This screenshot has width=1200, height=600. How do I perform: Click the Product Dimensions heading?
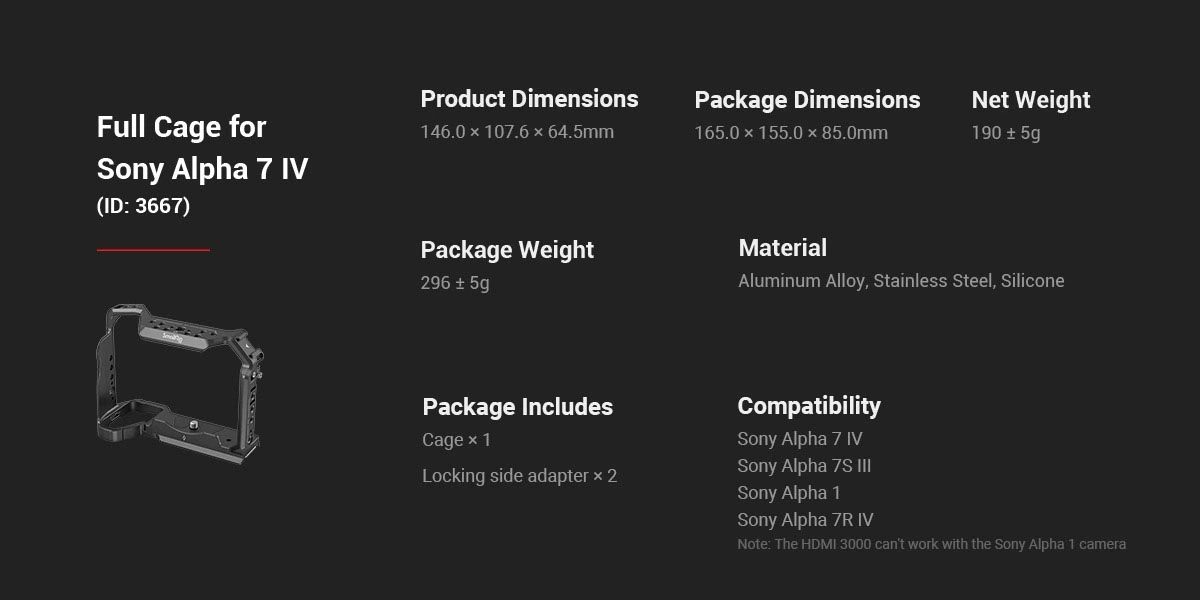tap(529, 99)
